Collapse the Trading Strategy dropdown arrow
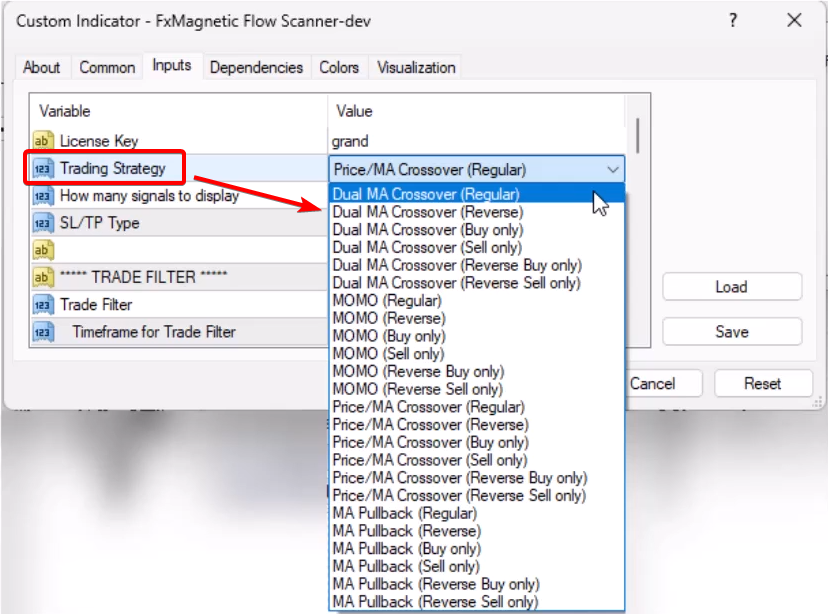This screenshot has width=828, height=614. (612, 170)
